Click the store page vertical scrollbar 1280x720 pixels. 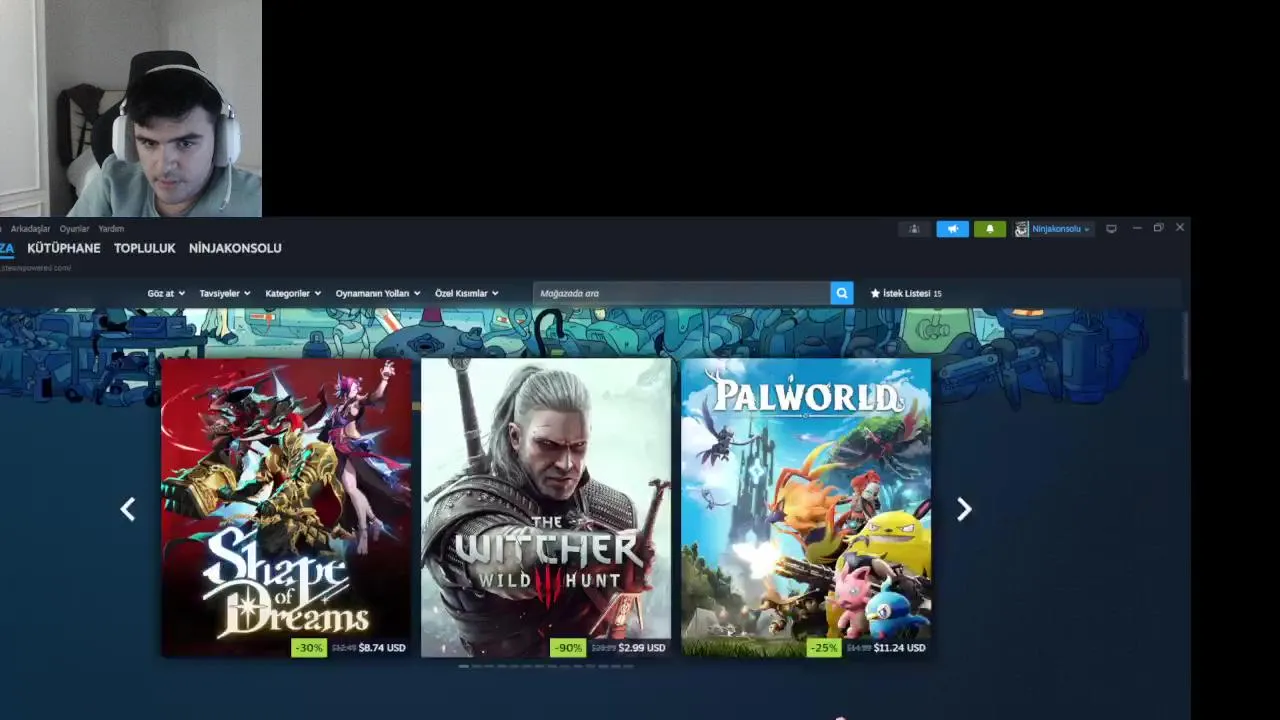tap(1186, 345)
